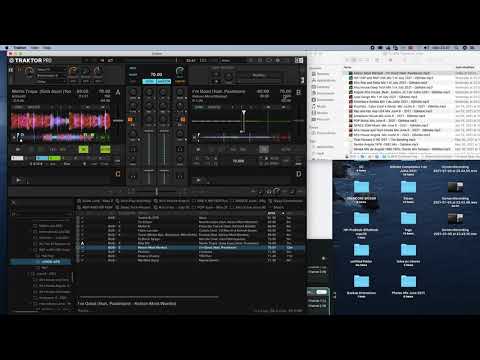Click Deck A's colored waveform display

[61, 121]
